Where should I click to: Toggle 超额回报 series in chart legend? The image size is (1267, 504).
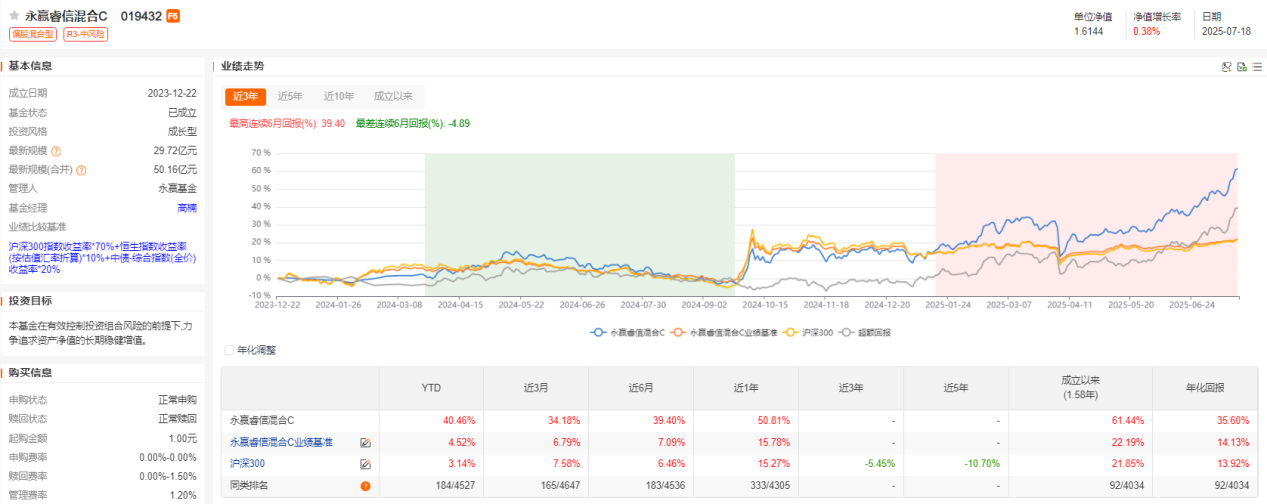[865, 331]
